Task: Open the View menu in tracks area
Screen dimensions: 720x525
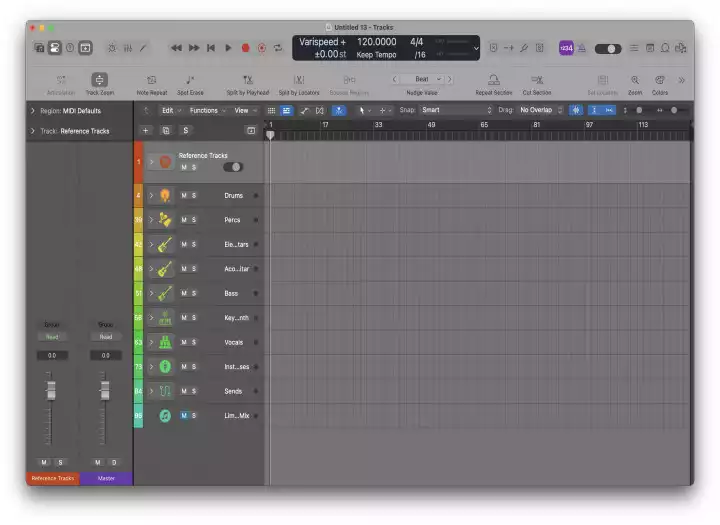Action: tap(245, 110)
